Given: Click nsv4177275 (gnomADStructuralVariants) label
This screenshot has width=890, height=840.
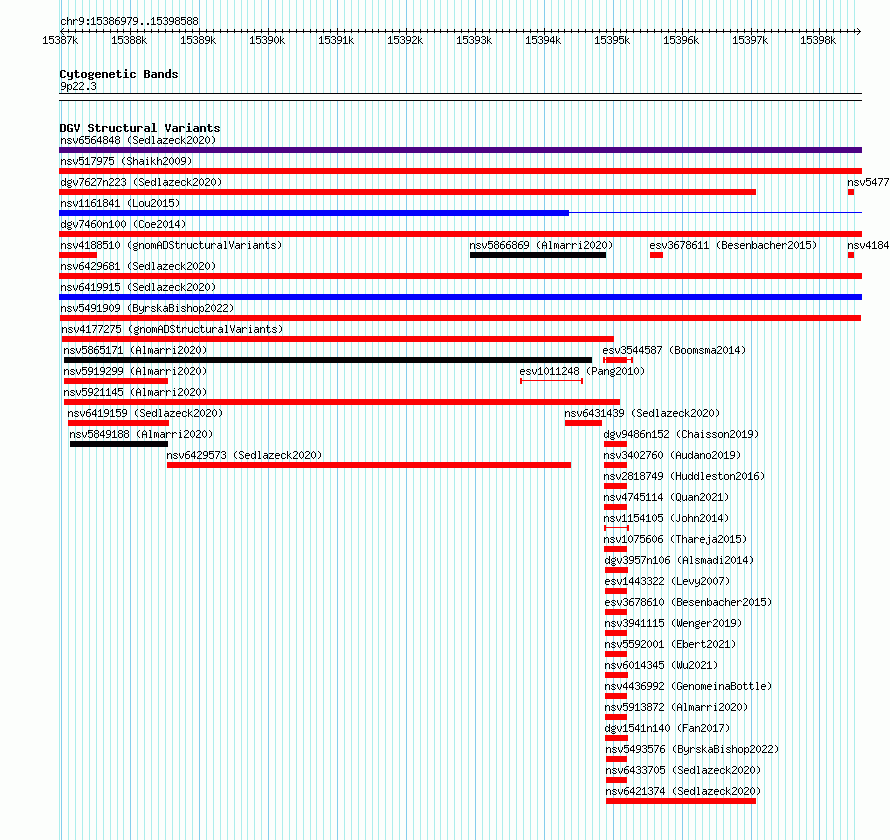Looking at the screenshot, I should (x=172, y=329).
